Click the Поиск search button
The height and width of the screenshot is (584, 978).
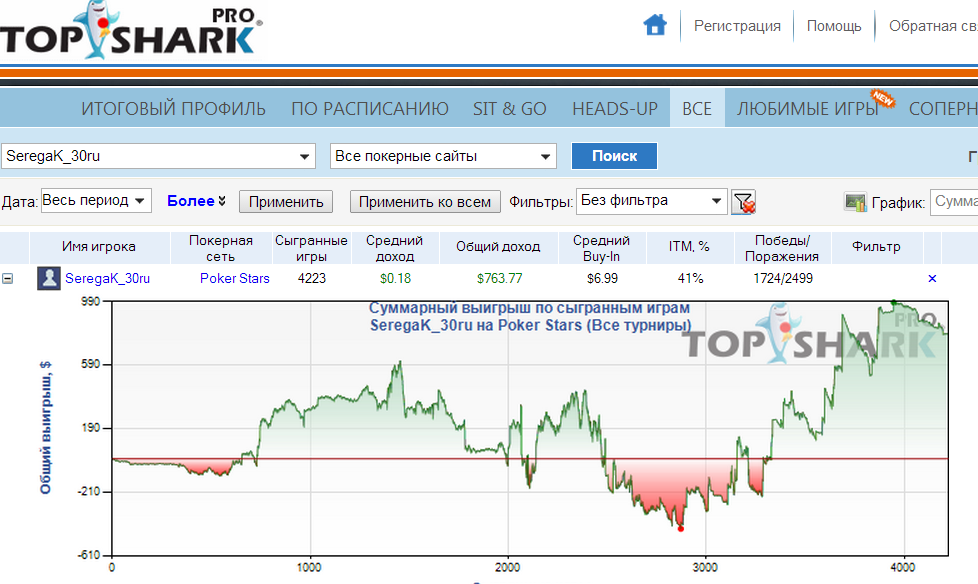click(x=614, y=156)
